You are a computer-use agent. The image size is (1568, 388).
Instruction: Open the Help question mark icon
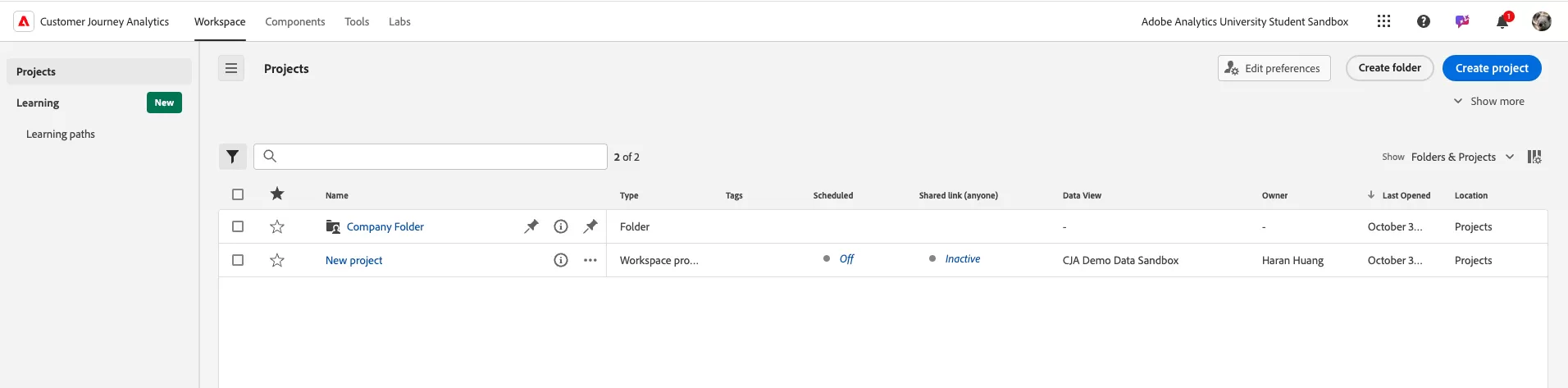point(1424,21)
